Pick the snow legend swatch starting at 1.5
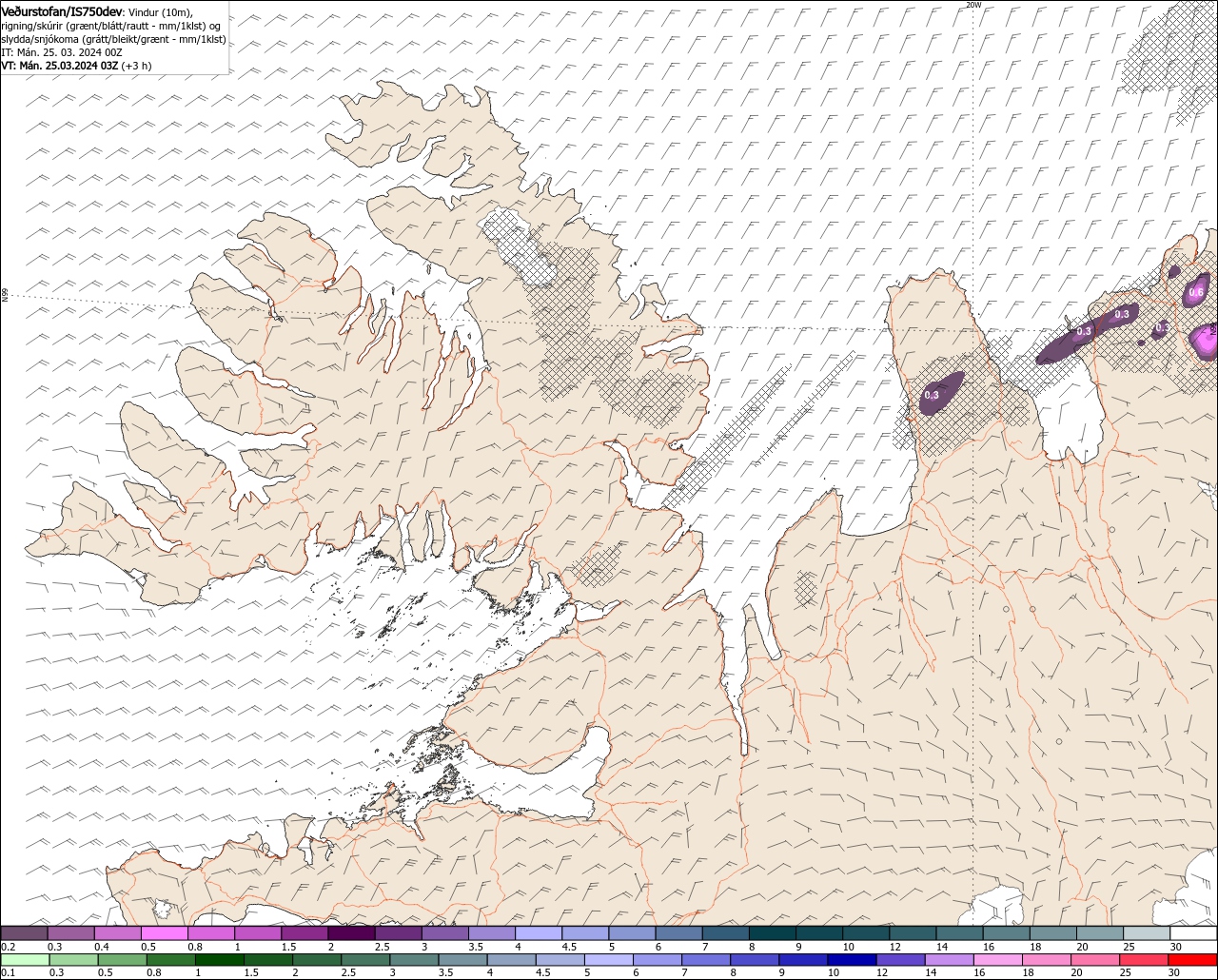The width and height of the screenshot is (1218, 980). tap(304, 933)
